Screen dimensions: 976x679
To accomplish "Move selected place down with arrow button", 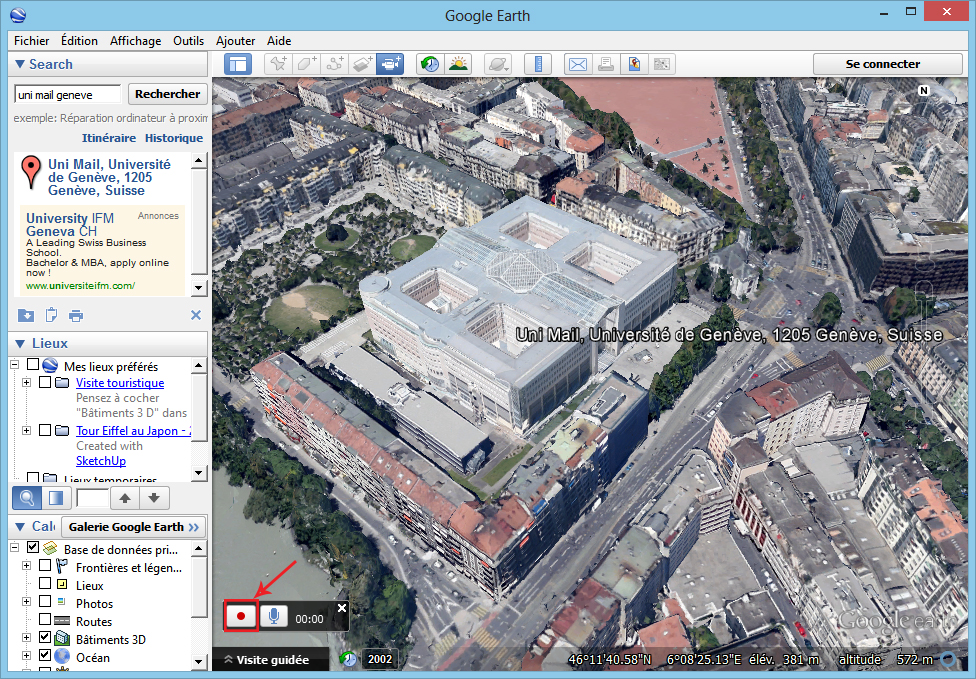I will click(154, 498).
